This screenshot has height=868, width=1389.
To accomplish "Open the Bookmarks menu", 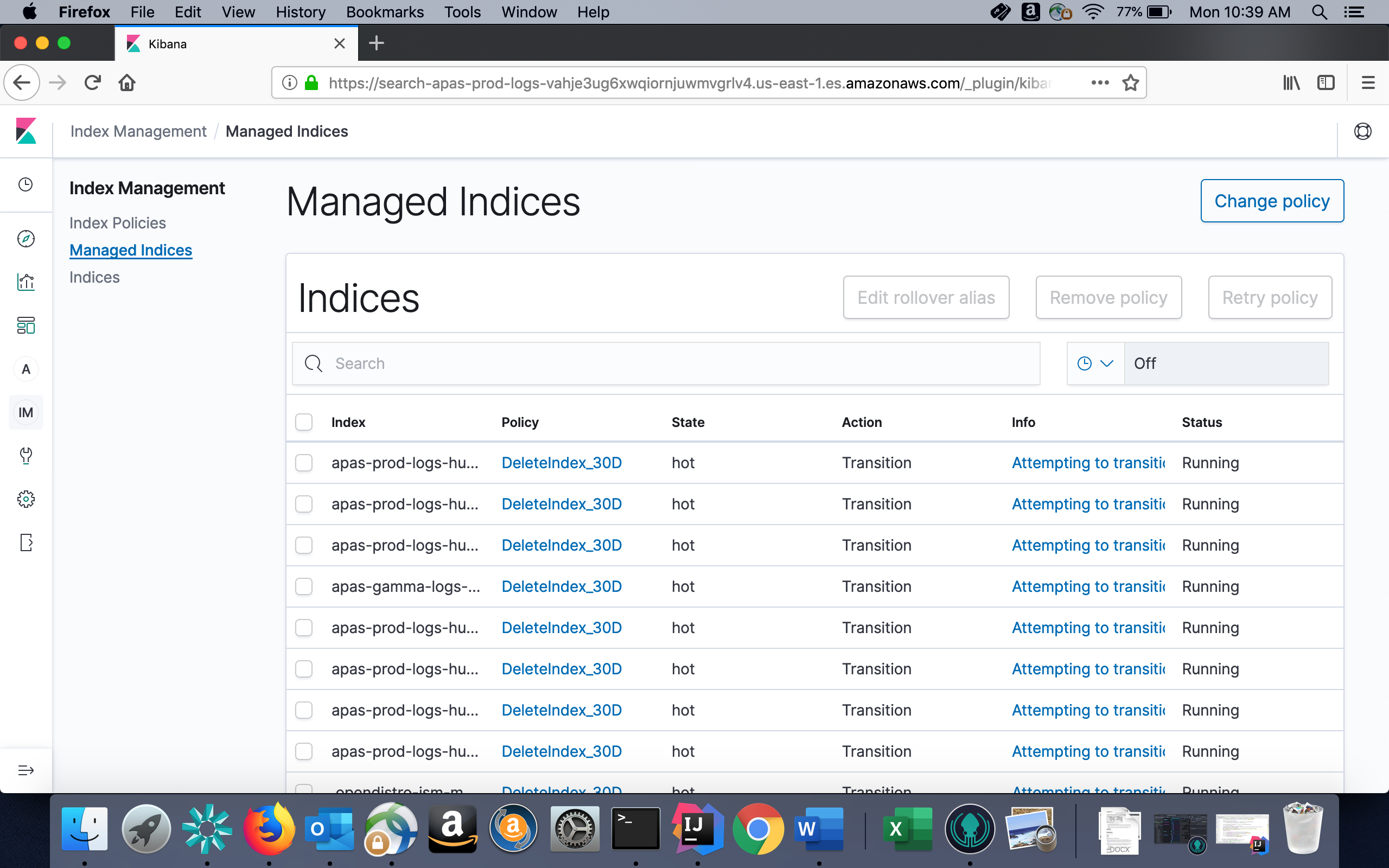I will click(x=385, y=12).
